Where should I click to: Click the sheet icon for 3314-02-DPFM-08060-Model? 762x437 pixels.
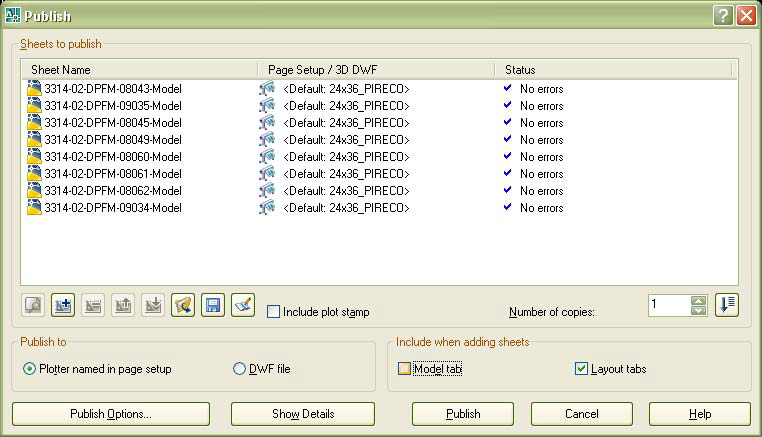34,157
